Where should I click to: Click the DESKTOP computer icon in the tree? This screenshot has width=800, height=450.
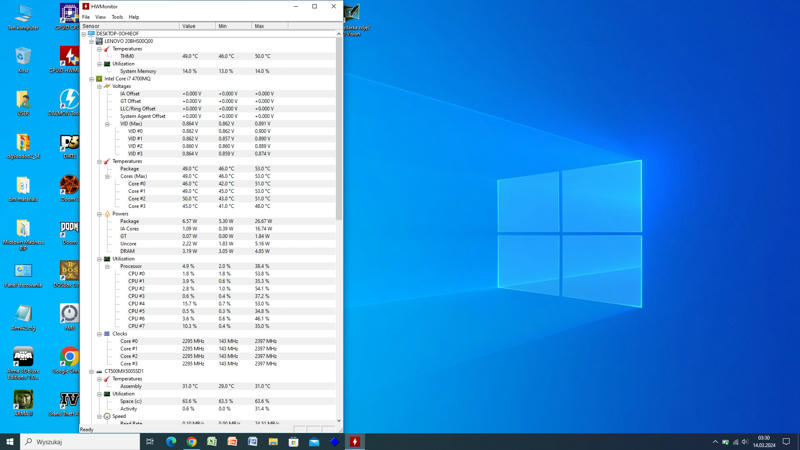(x=91, y=34)
